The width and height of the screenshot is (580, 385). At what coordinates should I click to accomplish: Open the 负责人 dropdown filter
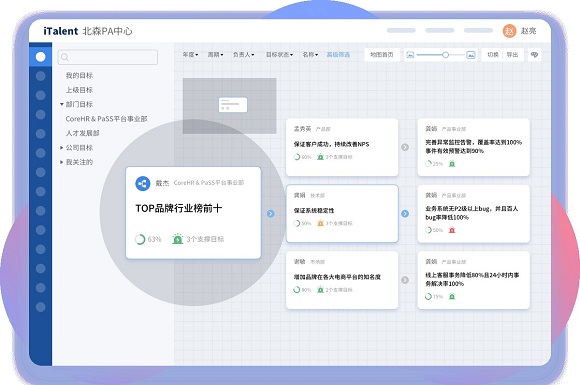(x=243, y=55)
